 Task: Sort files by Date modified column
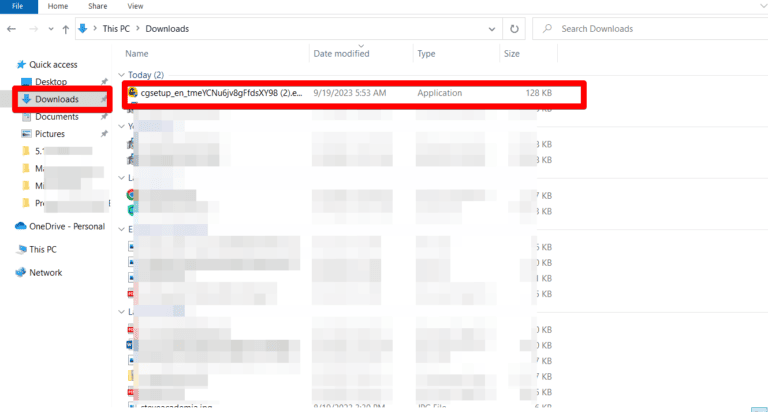pyautogui.click(x=341, y=53)
